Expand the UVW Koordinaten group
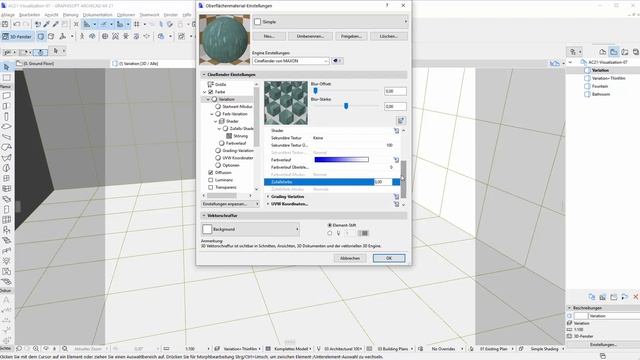Viewport: 640px width, 360px height. (268, 204)
